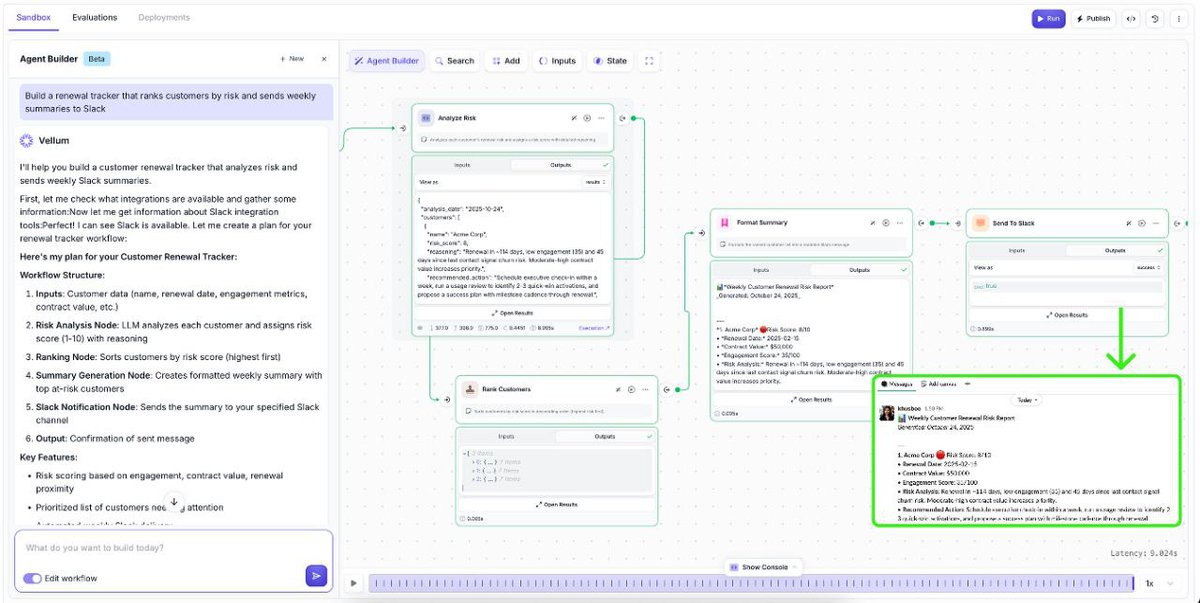
Task: Click the edit pencil on Format Summary node
Action: 873,222
